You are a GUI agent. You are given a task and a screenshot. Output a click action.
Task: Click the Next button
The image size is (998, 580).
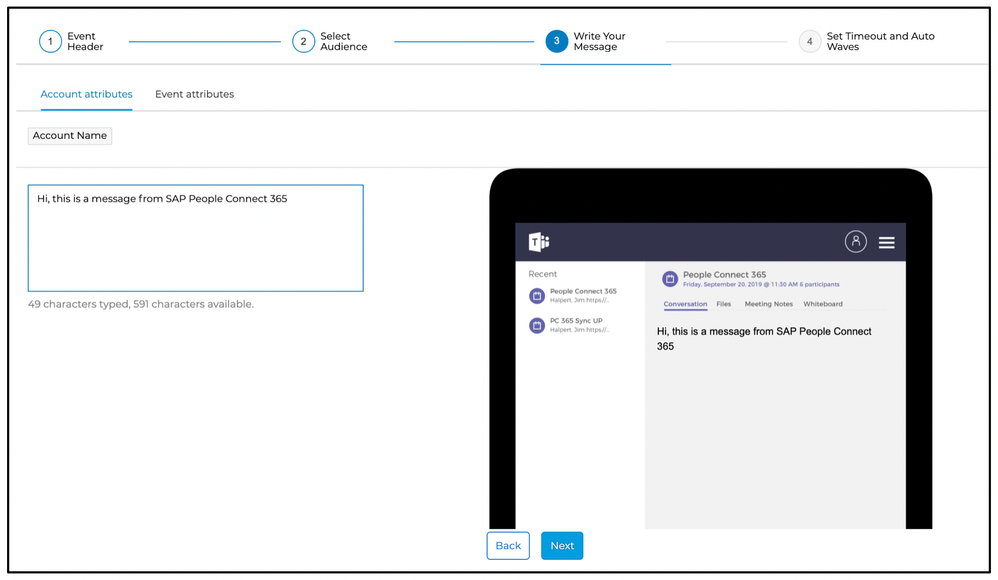point(562,546)
